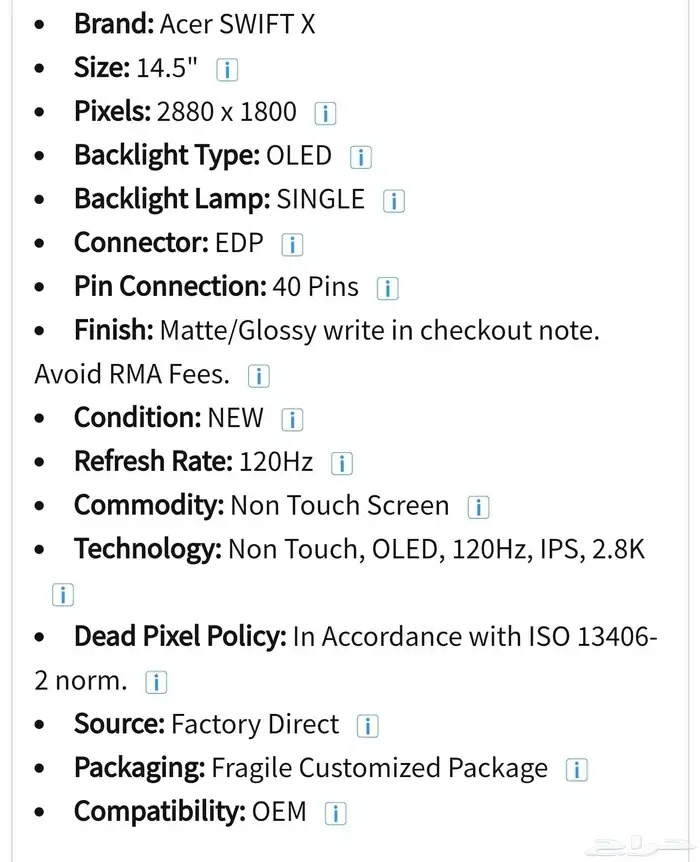This screenshot has height=862, width=700.
Task: Show info for Dead Pixel Policy norm
Action: pos(156,683)
